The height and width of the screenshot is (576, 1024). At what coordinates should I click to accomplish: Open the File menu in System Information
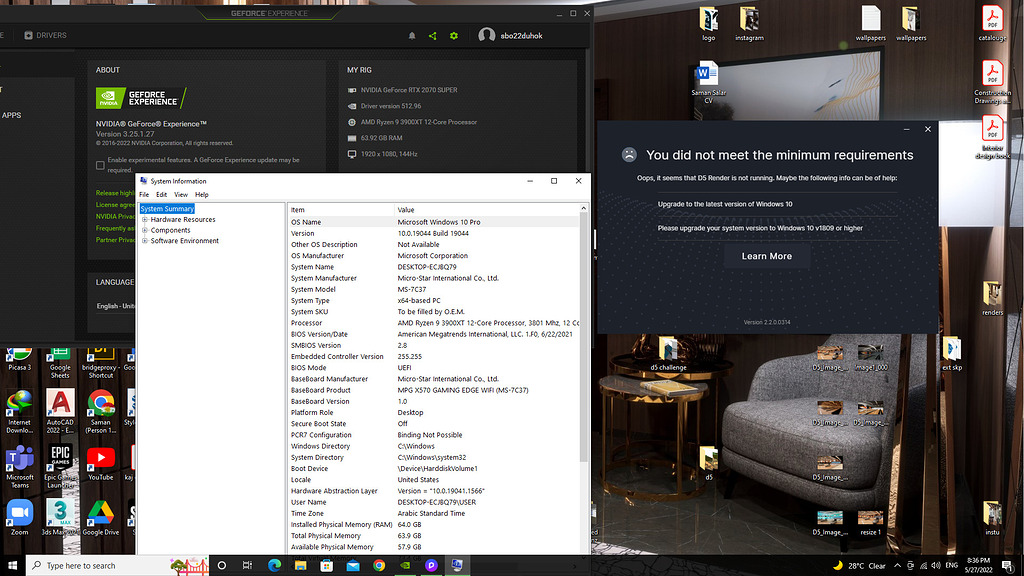point(144,195)
